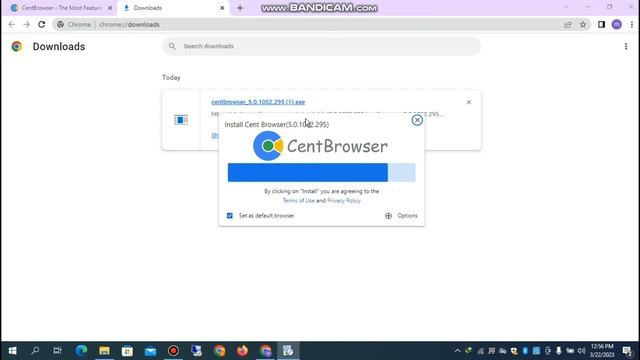Click the installer progress bar
Screen dimensions: 640x360
point(321,172)
